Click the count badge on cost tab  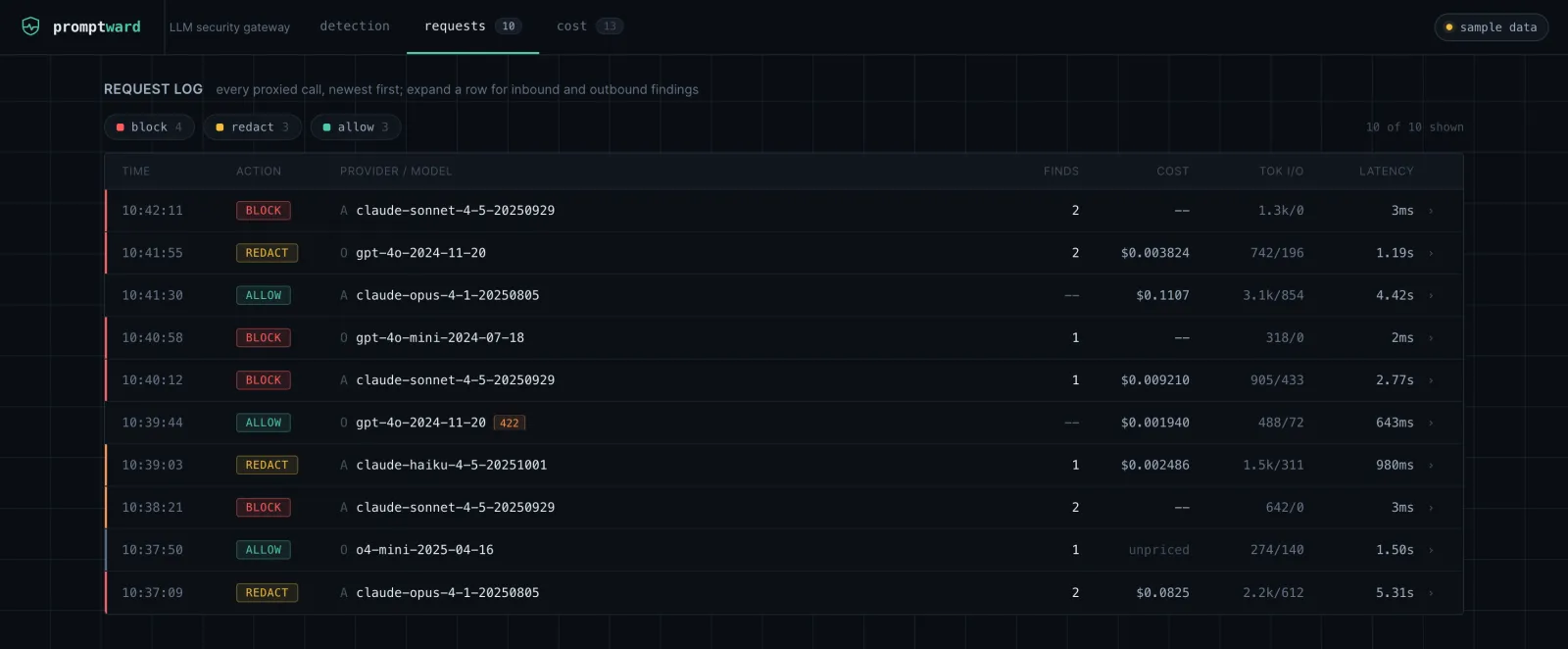point(610,26)
